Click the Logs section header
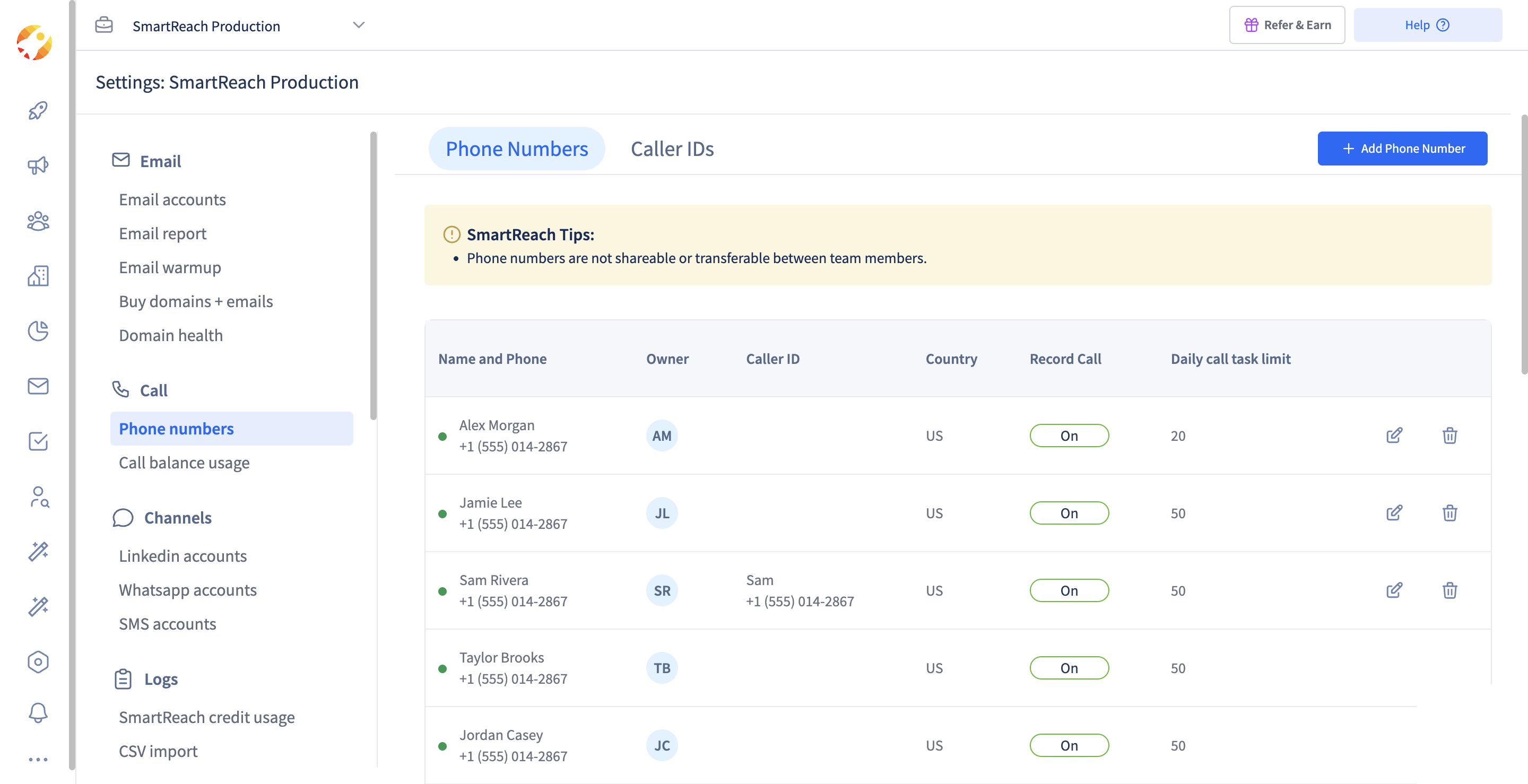The height and width of the screenshot is (784, 1528). 145,679
